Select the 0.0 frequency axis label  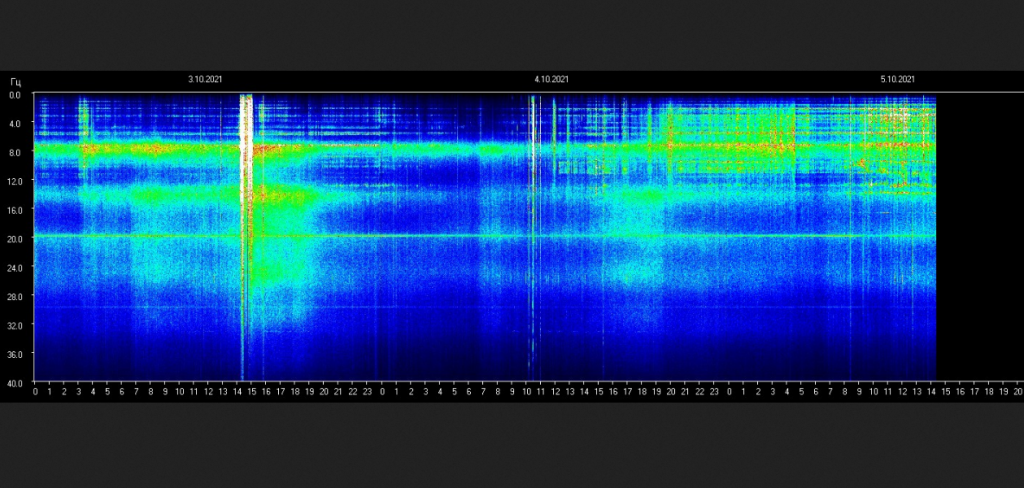click(15, 95)
